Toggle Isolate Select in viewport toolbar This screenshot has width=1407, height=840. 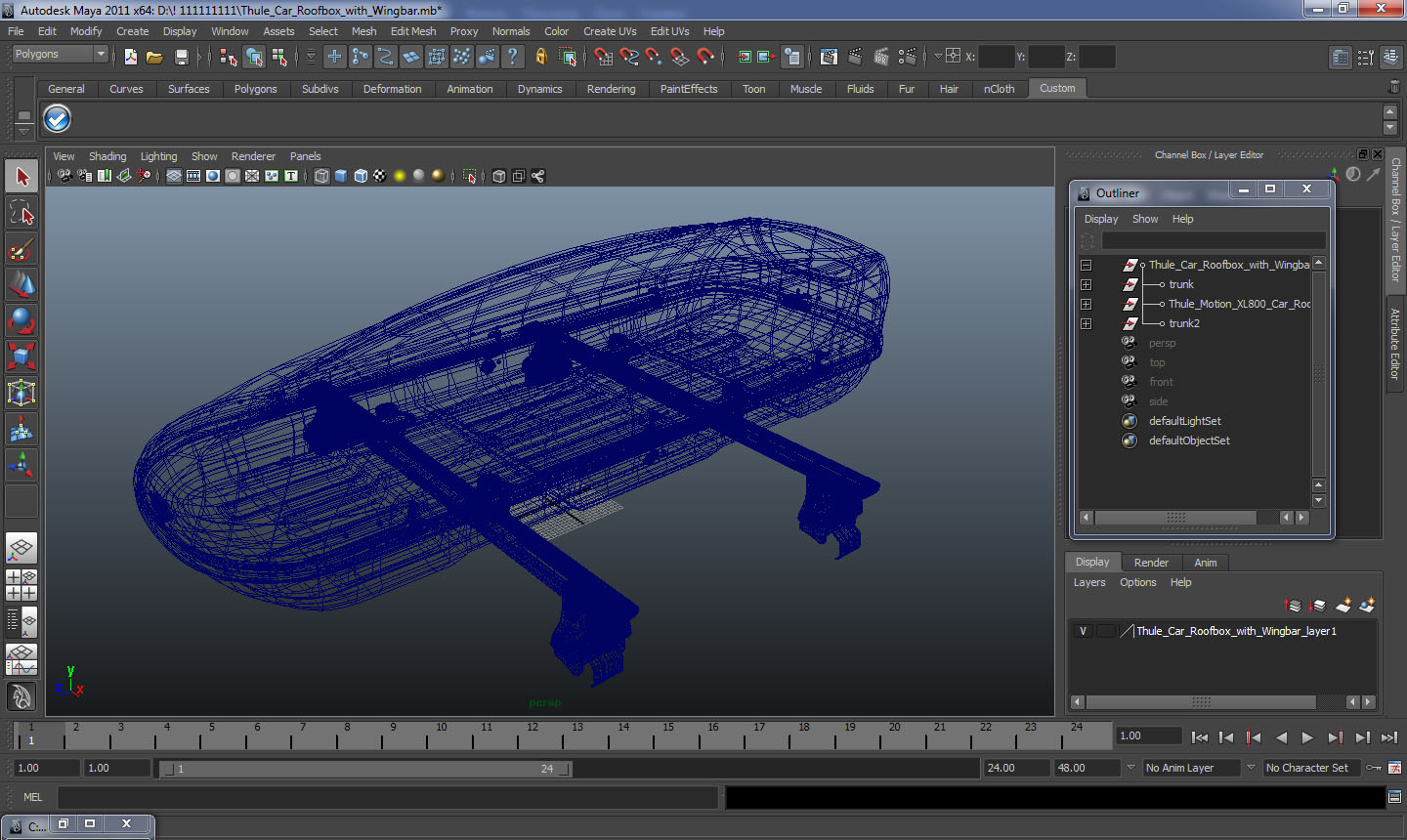coord(469,176)
